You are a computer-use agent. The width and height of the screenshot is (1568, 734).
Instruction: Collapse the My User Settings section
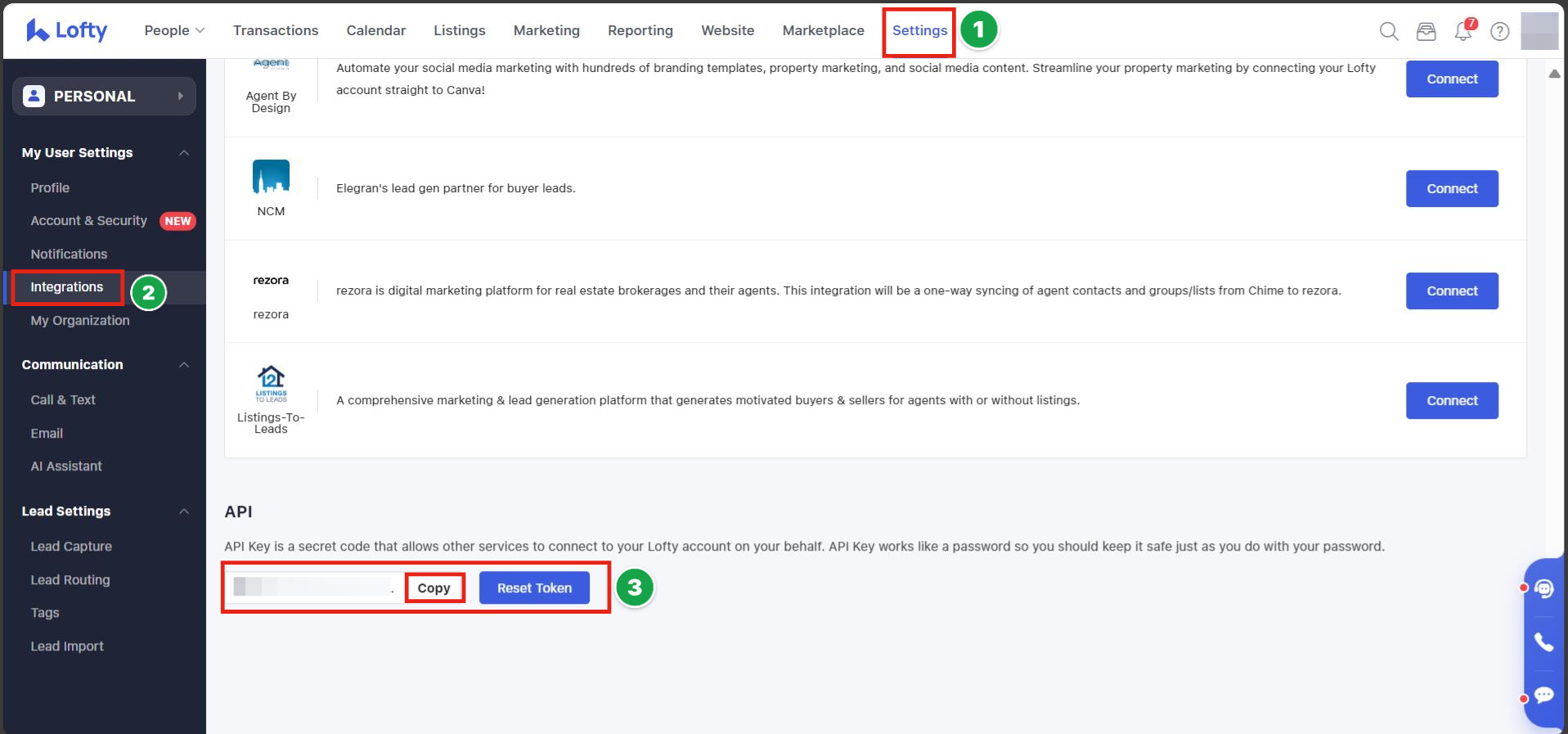click(x=184, y=153)
